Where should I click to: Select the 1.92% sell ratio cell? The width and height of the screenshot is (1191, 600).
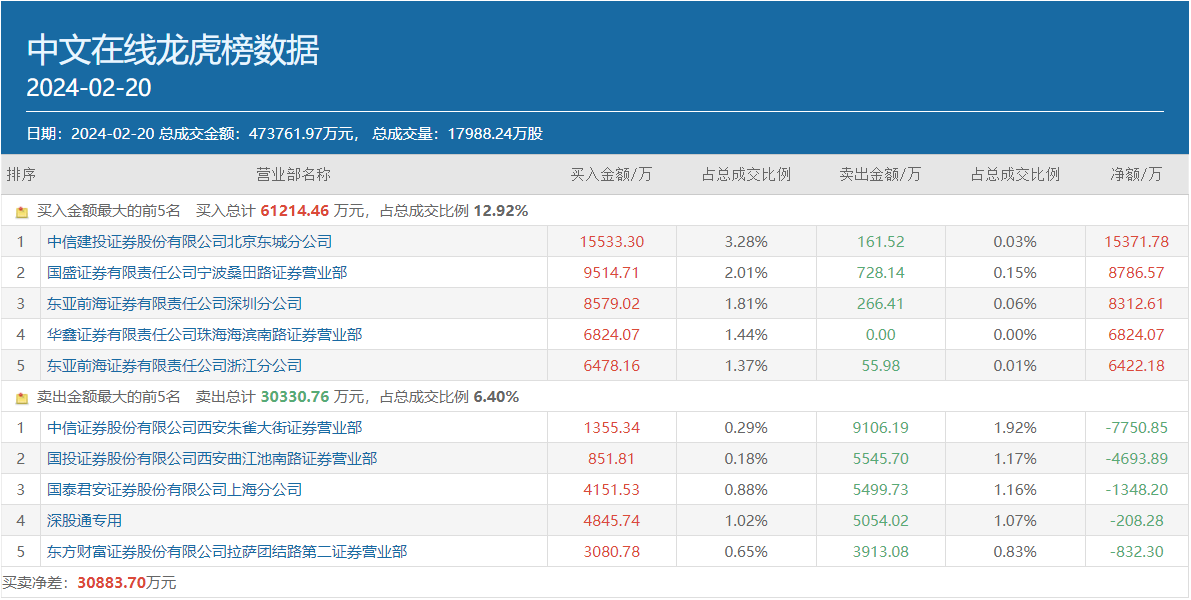click(x=1015, y=428)
